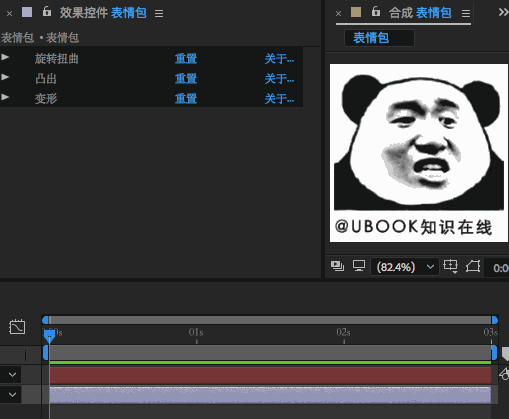Show hidden panels with double-arrow icon
Screen dimensions: 509x419
pos(503,12)
